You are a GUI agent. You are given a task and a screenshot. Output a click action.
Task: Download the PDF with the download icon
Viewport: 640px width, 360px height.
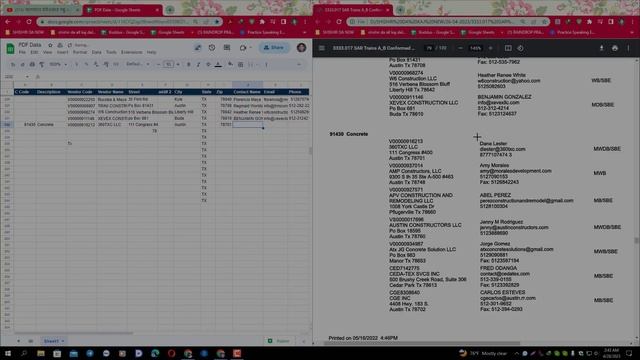602,48
